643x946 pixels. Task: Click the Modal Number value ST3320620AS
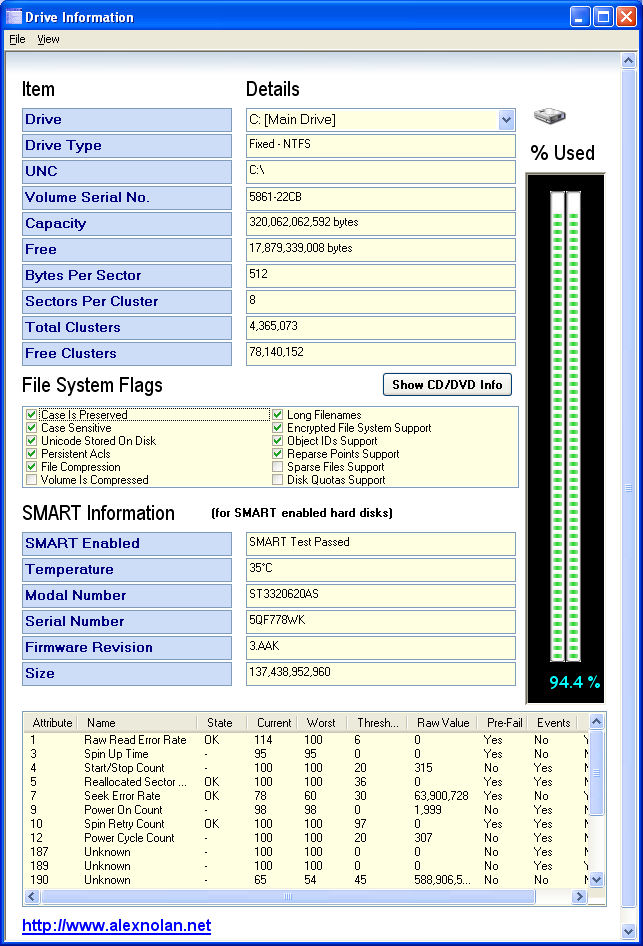(381, 595)
